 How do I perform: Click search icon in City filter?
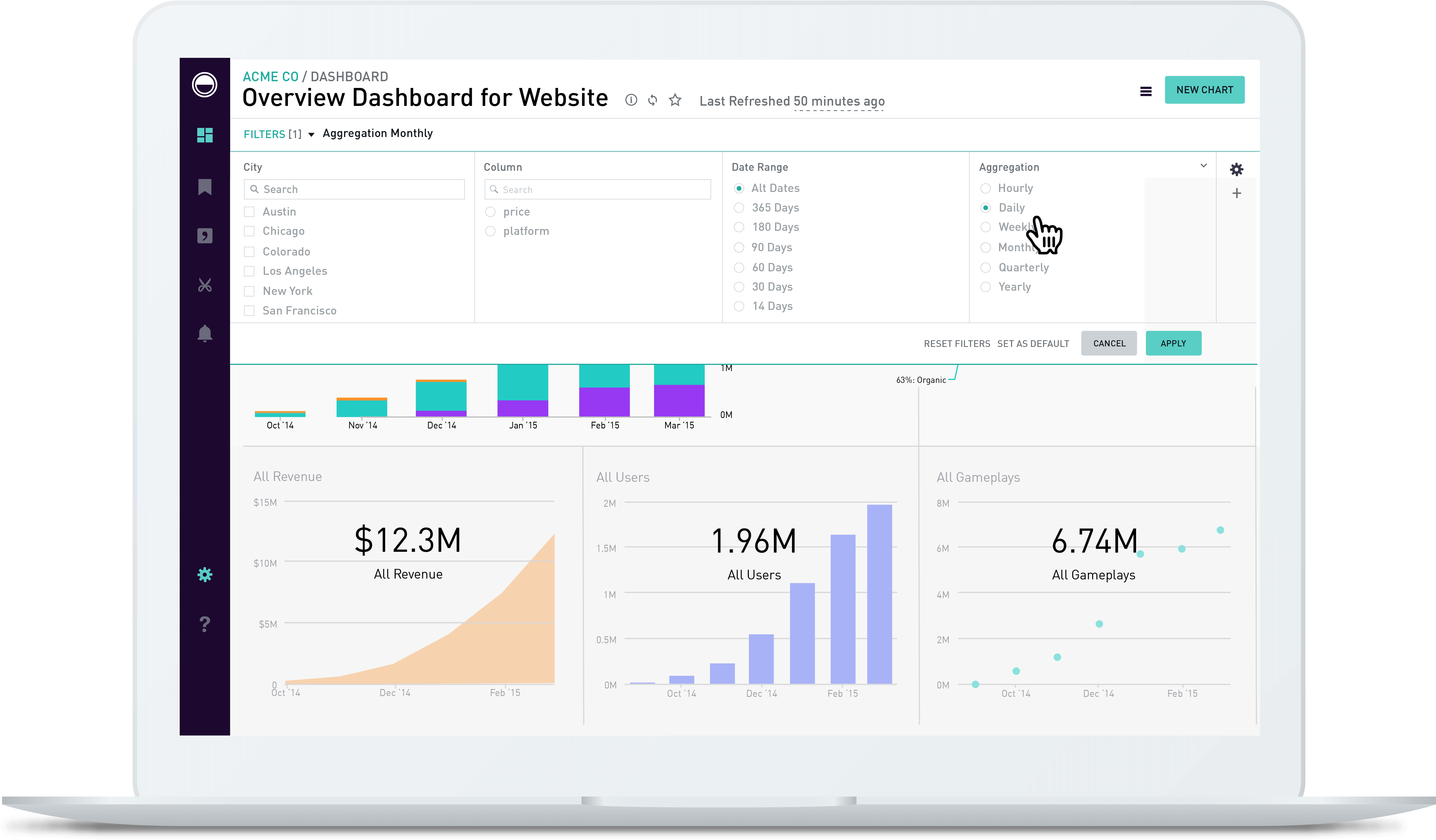pos(255,189)
